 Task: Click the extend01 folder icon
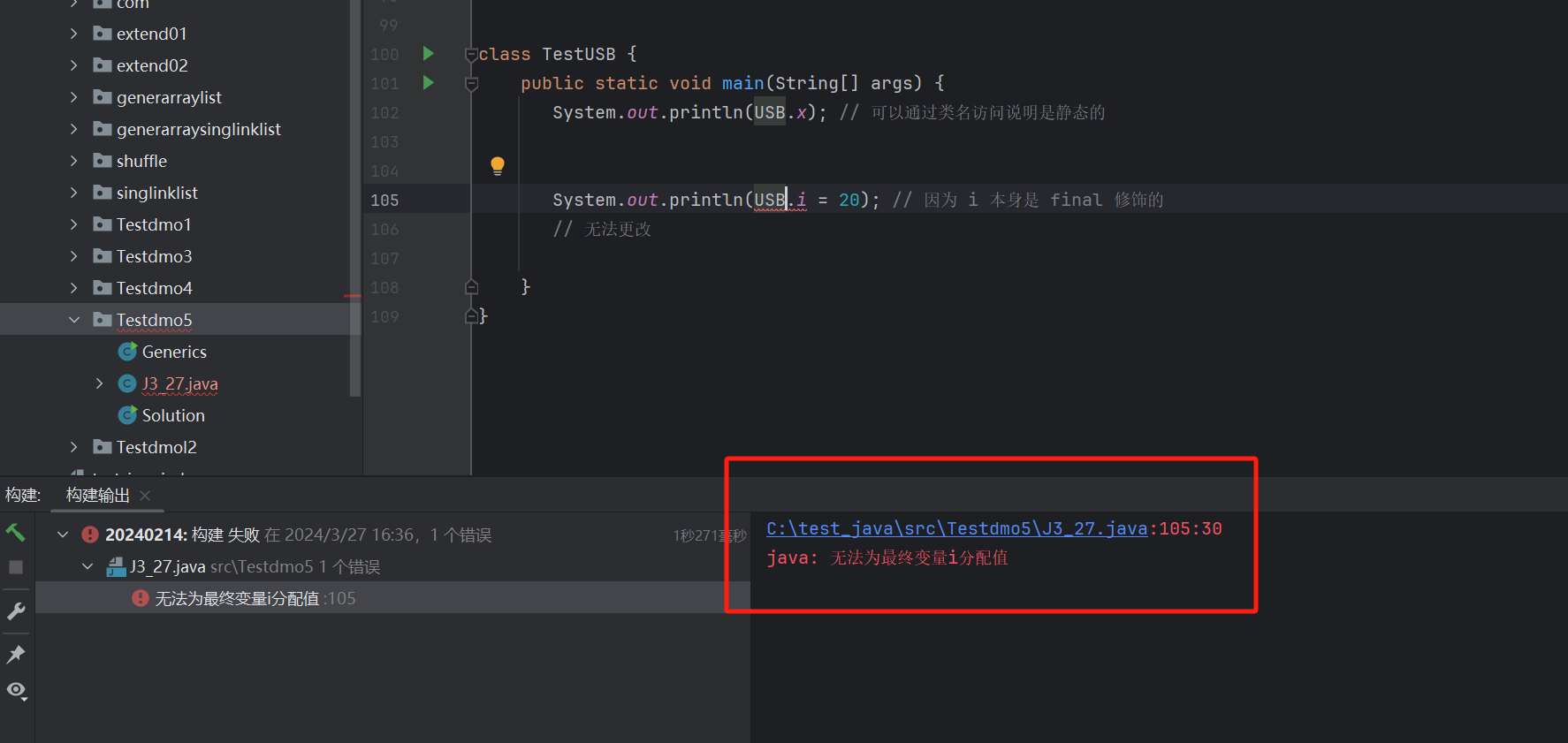(103, 34)
